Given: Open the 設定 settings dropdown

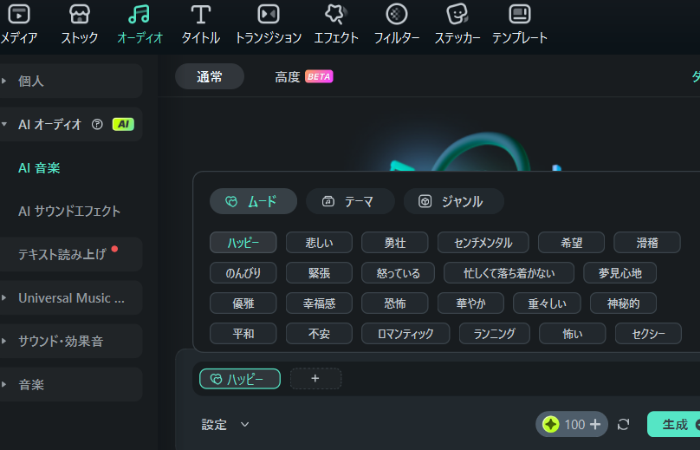Looking at the screenshot, I should 225,425.
